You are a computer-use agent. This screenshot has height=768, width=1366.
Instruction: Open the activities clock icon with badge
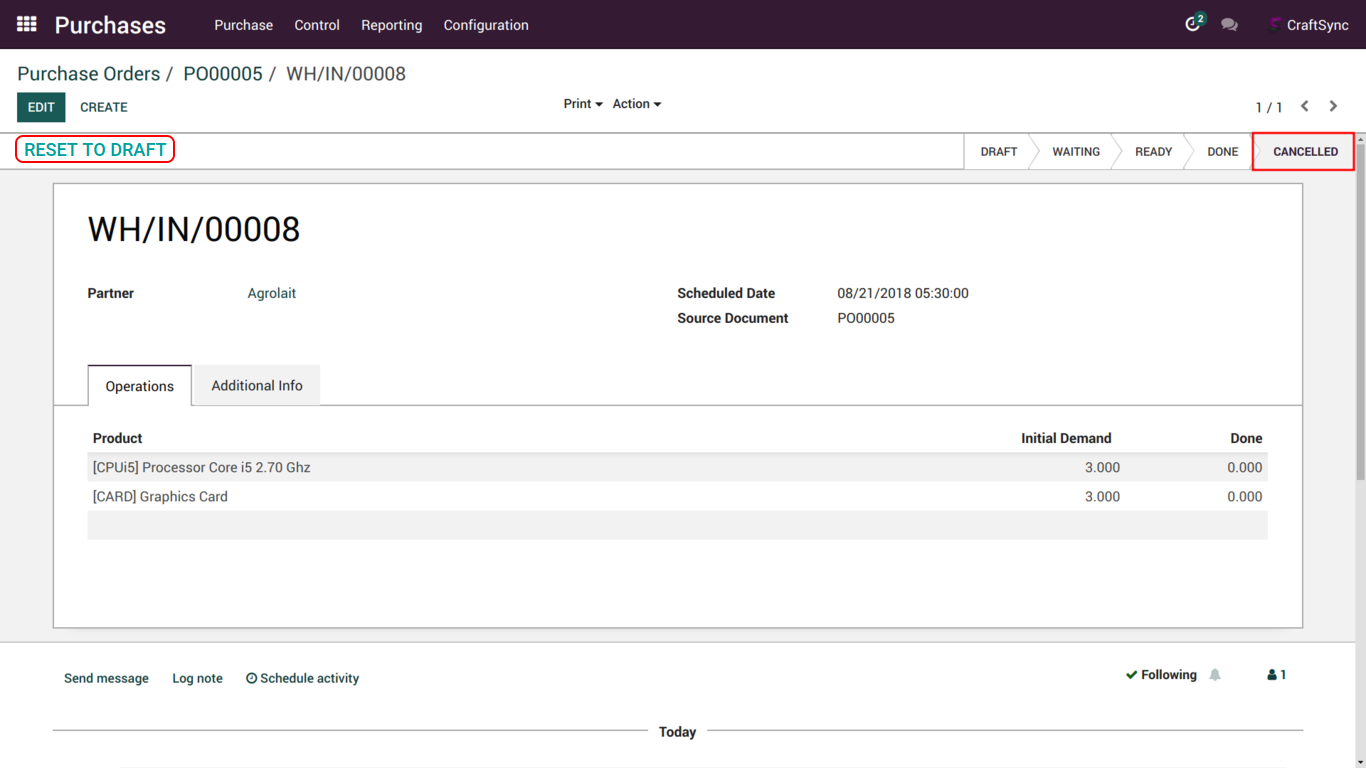point(1193,24)
